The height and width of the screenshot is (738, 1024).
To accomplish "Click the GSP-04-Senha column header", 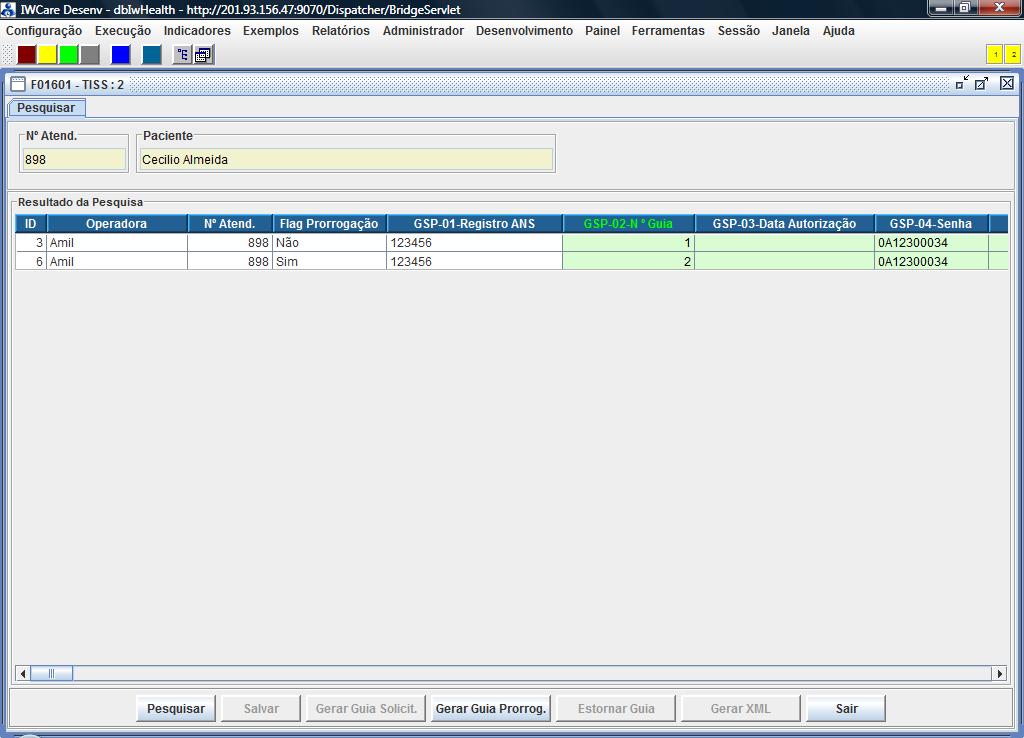I will (931, 223).
